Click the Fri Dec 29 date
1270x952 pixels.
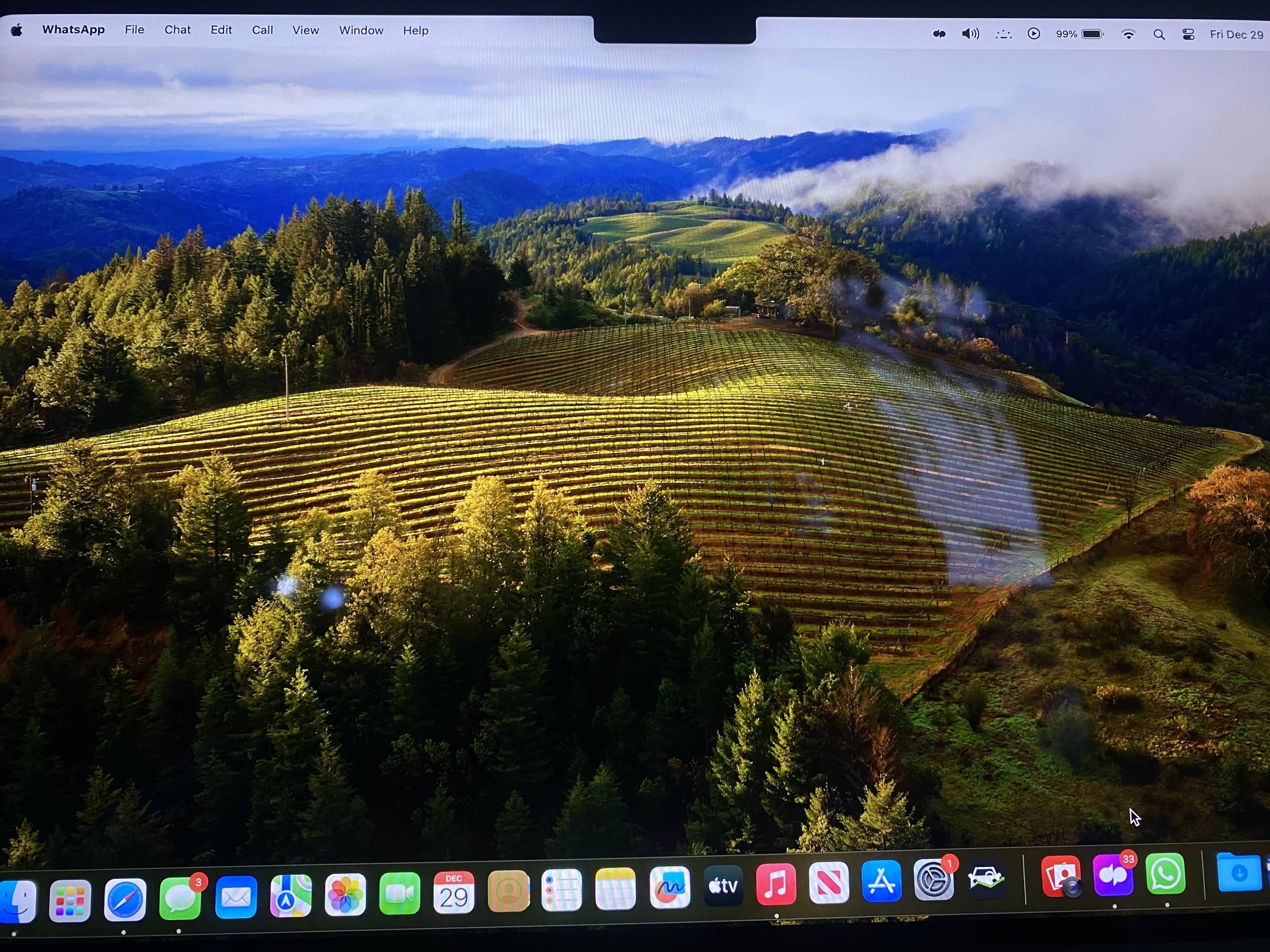coord(1236,34)
